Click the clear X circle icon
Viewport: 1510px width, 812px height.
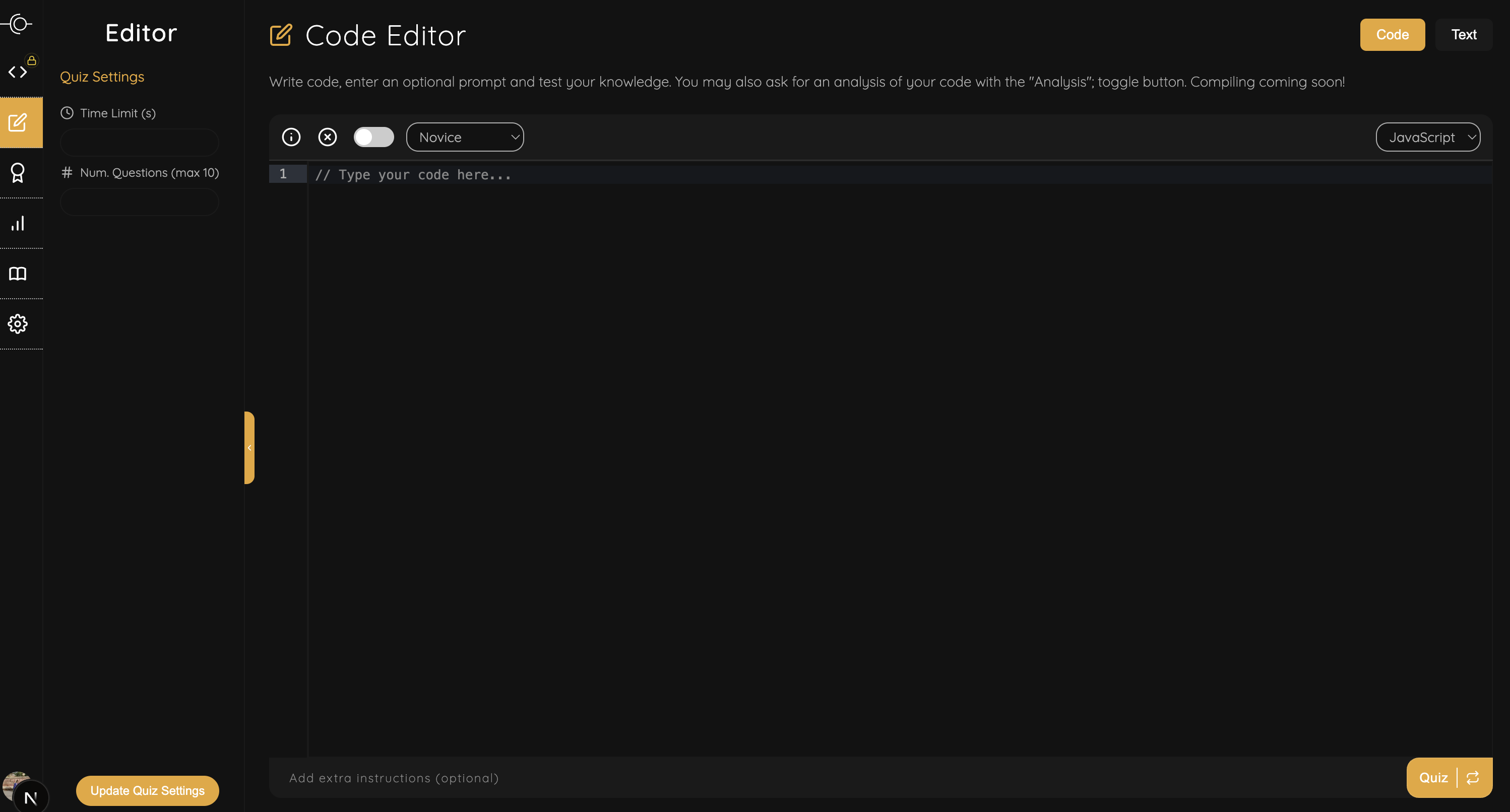tap(328, 137)
